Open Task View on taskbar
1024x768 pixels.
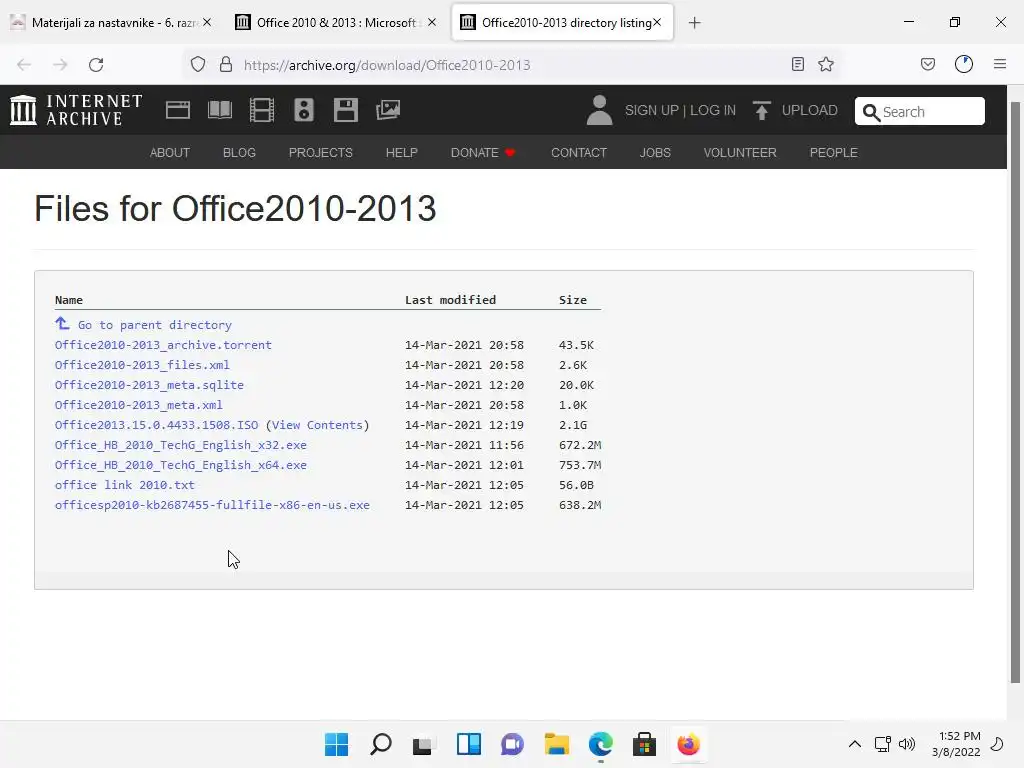pos(423,744)
